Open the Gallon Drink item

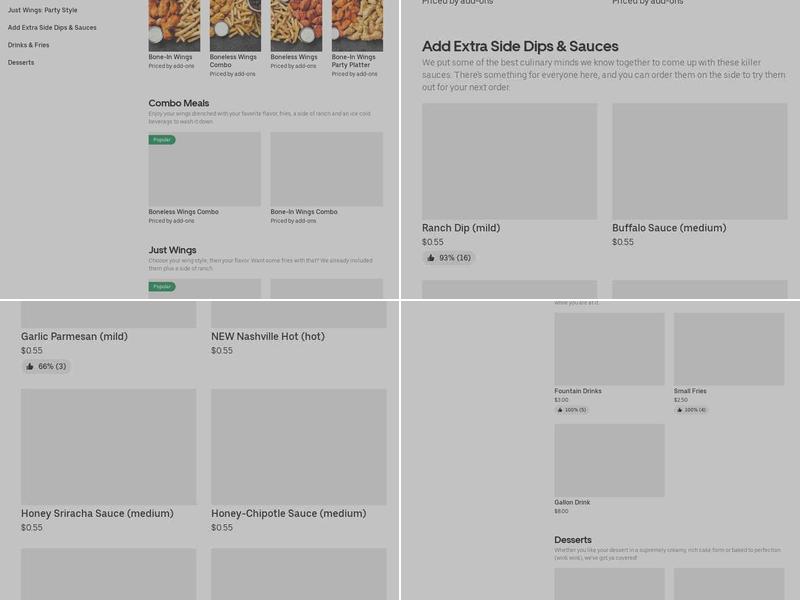pos(609,469)
